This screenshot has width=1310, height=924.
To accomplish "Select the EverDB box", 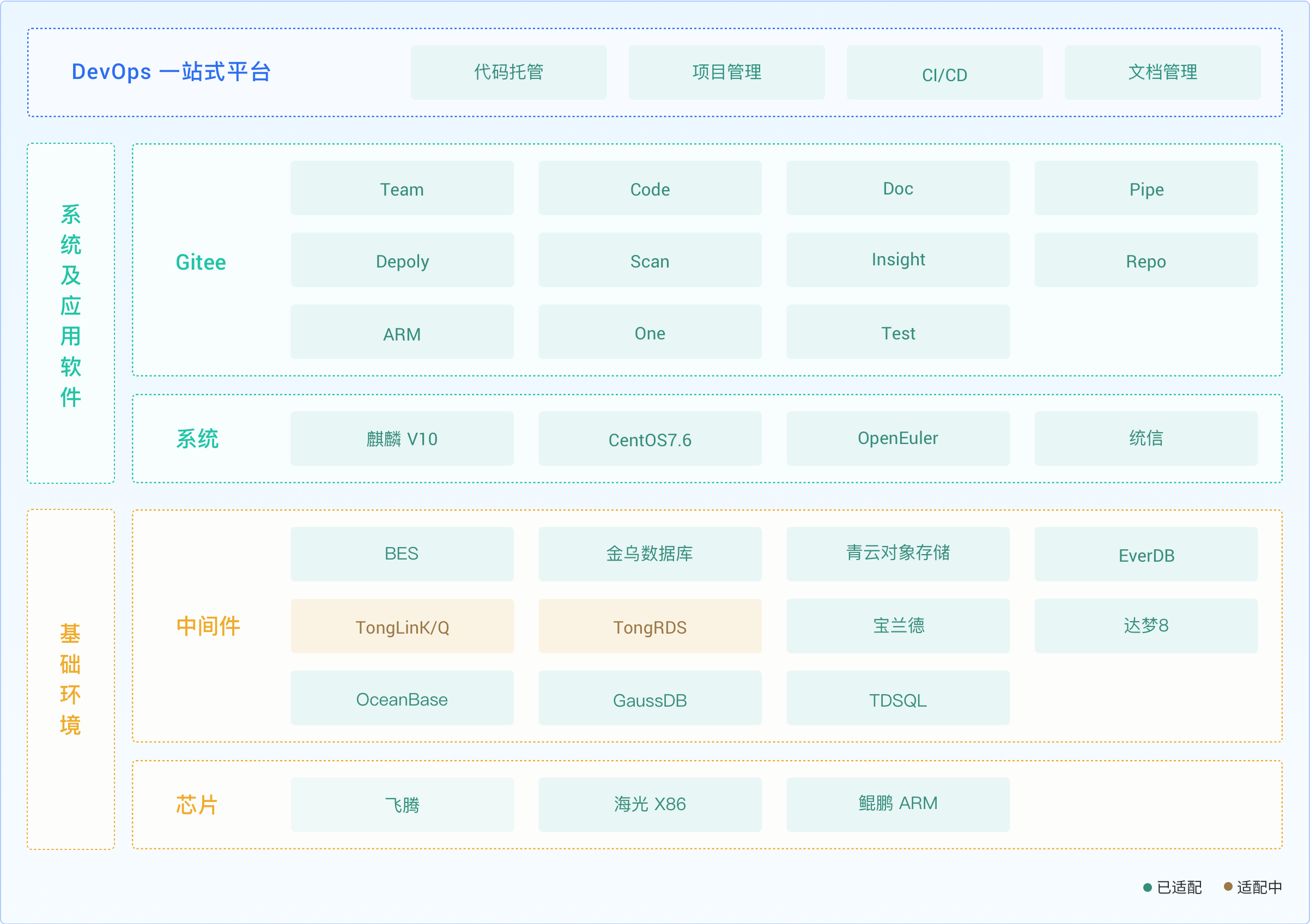I will (1145, 555).
